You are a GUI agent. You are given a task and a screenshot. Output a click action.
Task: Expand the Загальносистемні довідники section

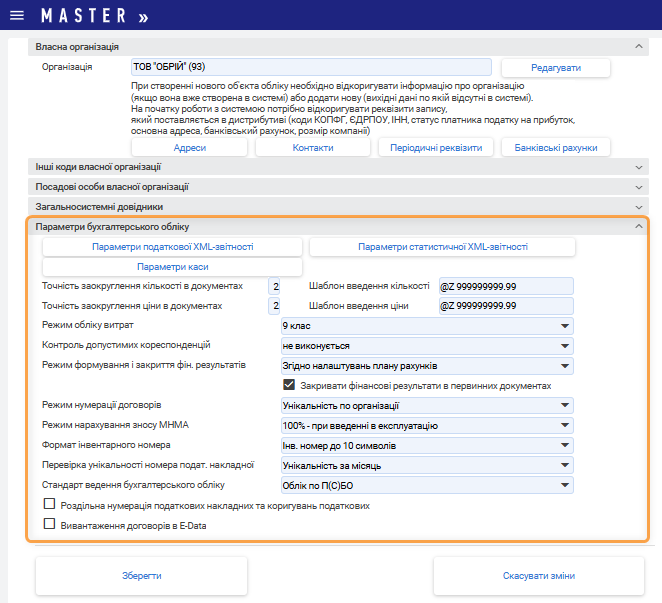639,207
